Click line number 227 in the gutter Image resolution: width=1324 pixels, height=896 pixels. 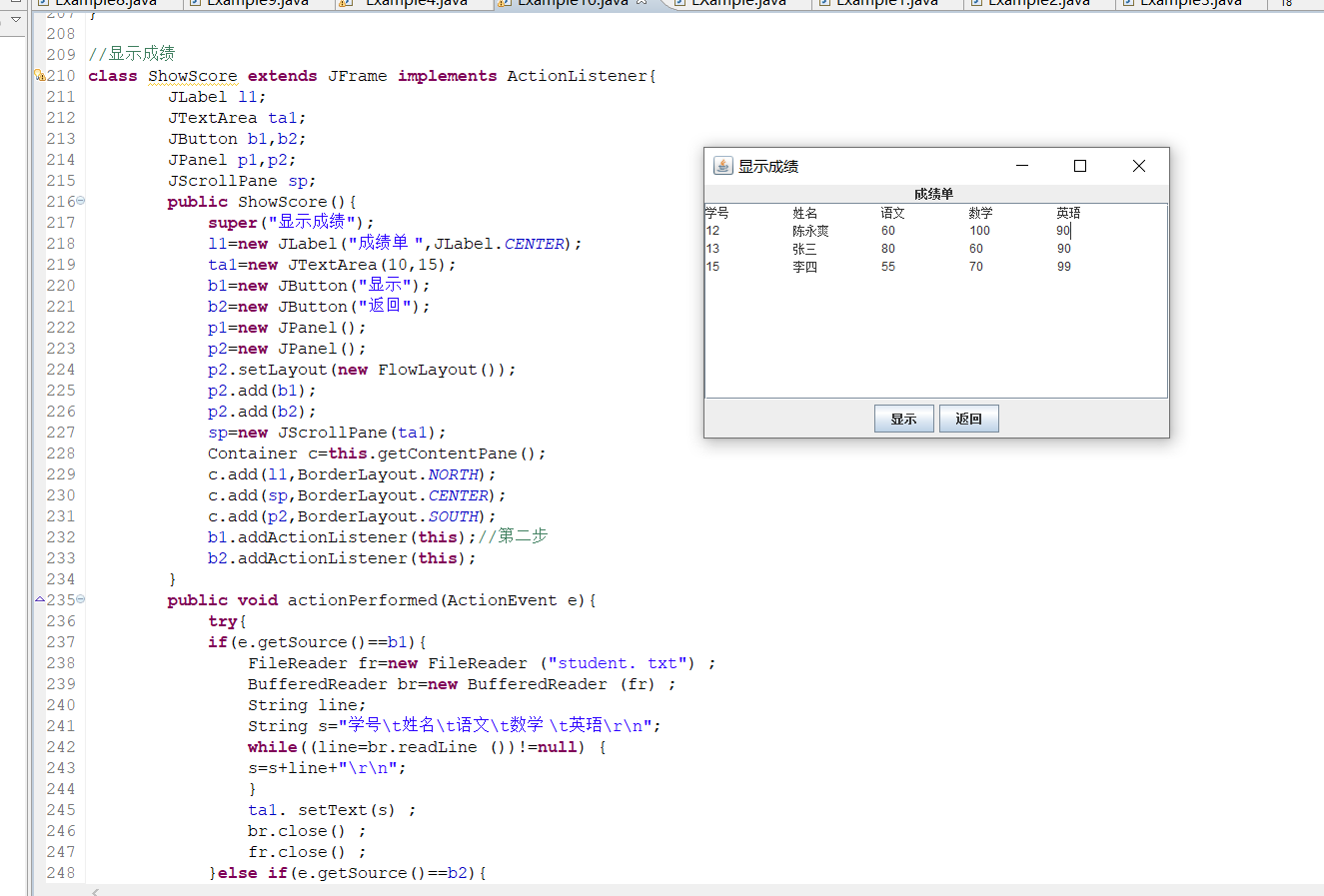61,433
